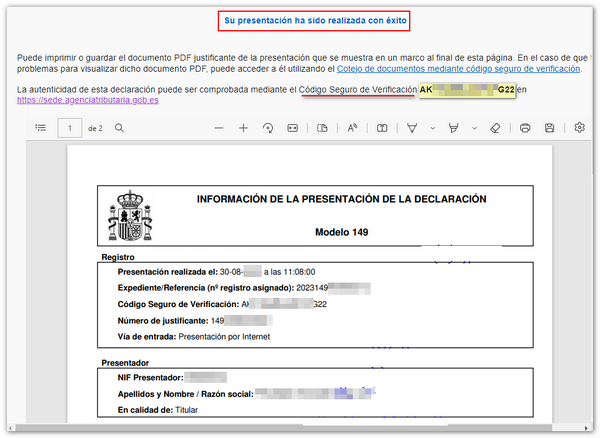Open sede.agenciatributaria.gob.es link
This screenshot has height=438, width=600.
point(81,101)
